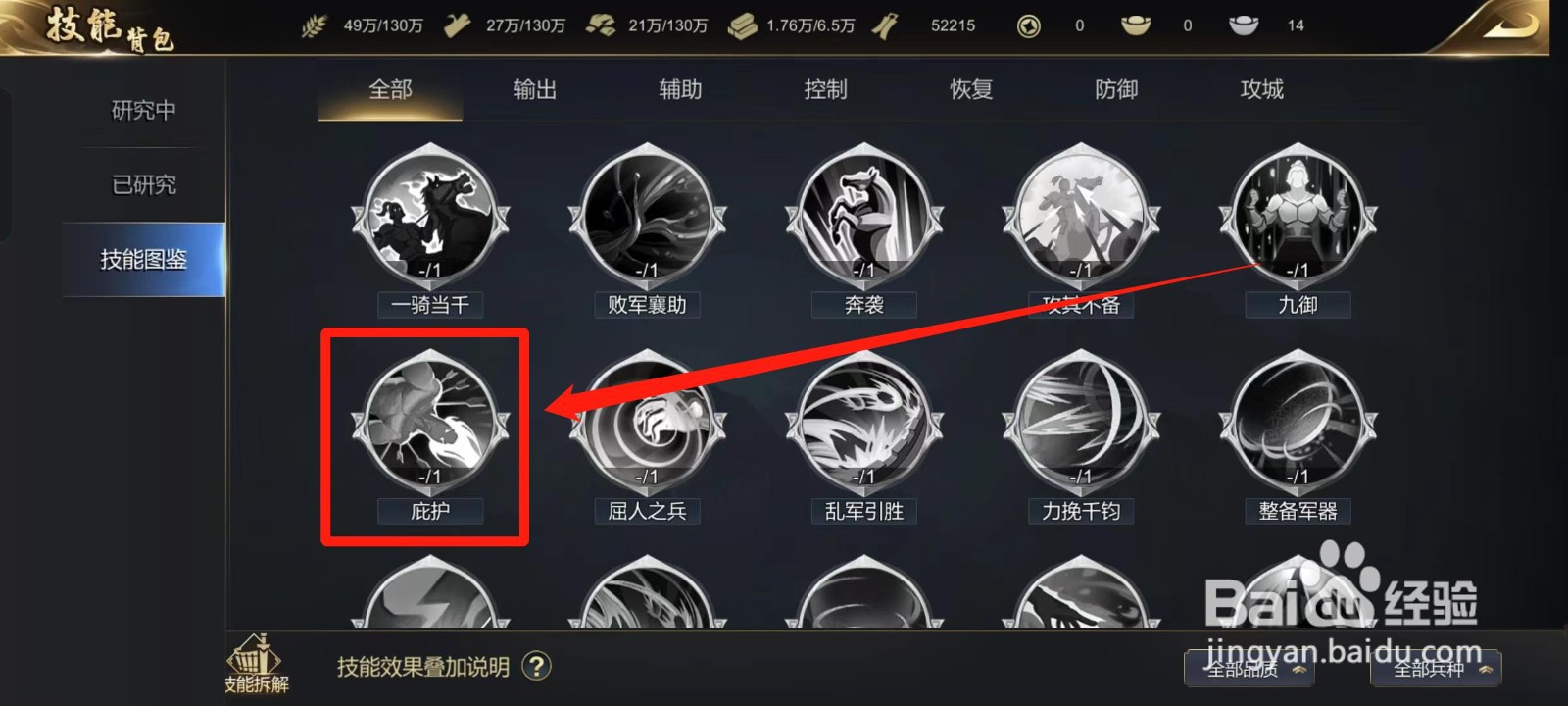The image size is (1568, 706).
Task: Open the skill stacking help question mark
Action: [x=536, y=667]
